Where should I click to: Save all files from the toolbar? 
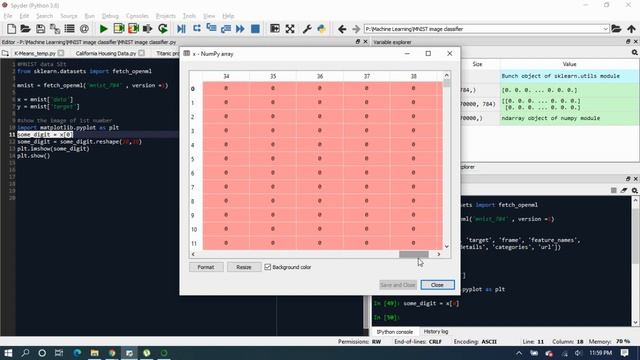pyautogui.click(x=55, y=29)
